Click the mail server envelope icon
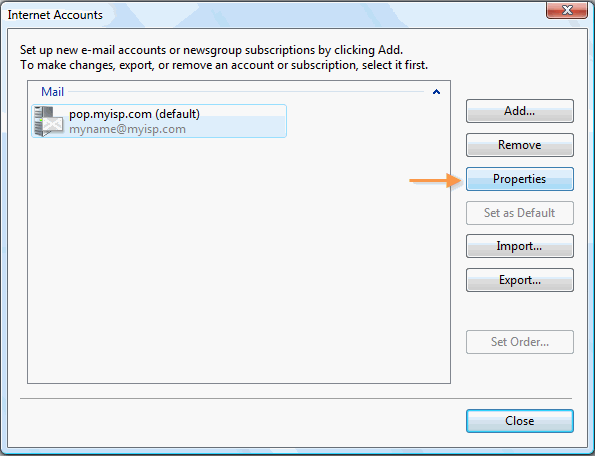Viewport: 595px width, 456px height. click(x=48, y=121)
